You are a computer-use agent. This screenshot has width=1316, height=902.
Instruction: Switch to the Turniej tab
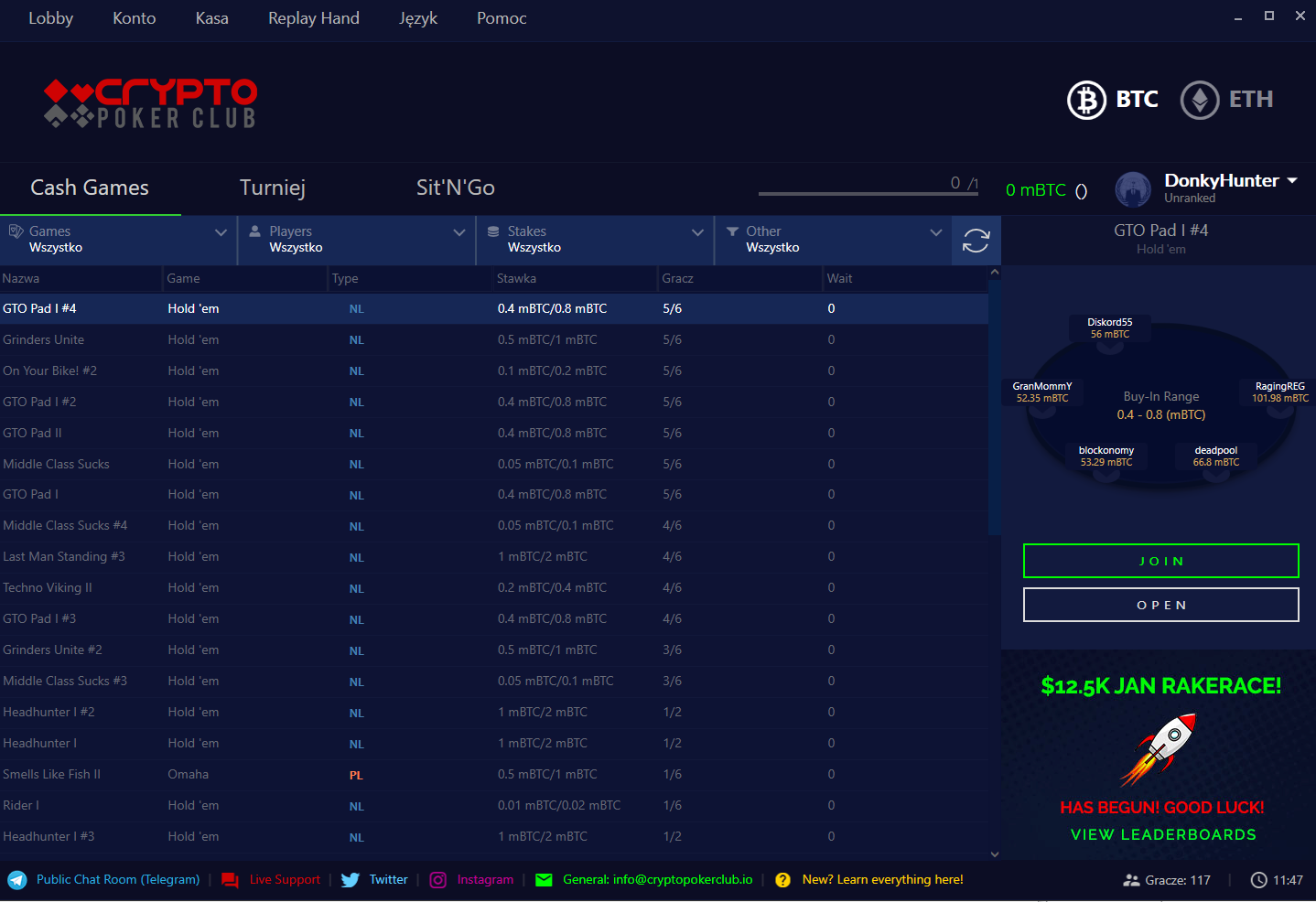pyautogui.click(x=272, y=188)
